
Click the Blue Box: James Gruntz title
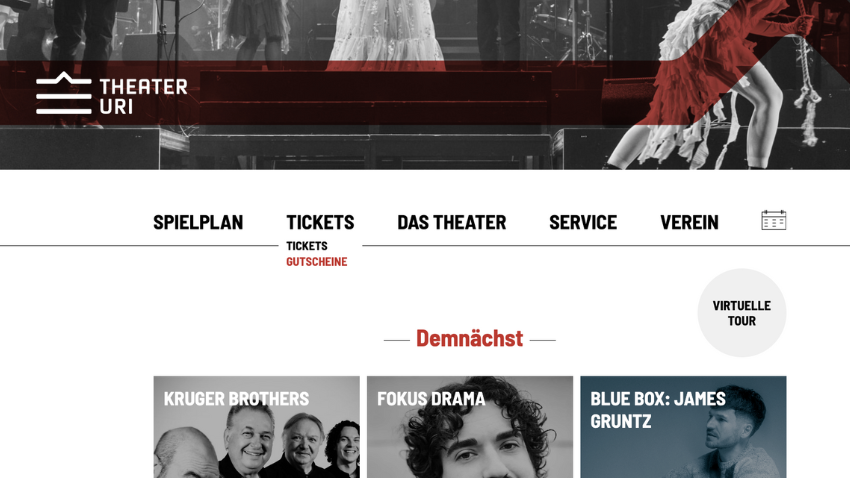tap(658, 410)
